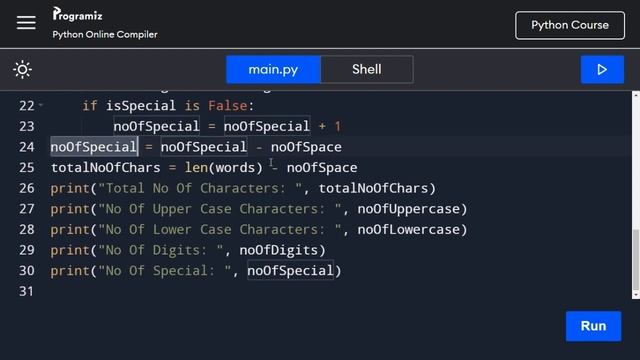This screenshot has height=360, width=640.
Task: Click the Python Online Compiler title
Action: 105,34
